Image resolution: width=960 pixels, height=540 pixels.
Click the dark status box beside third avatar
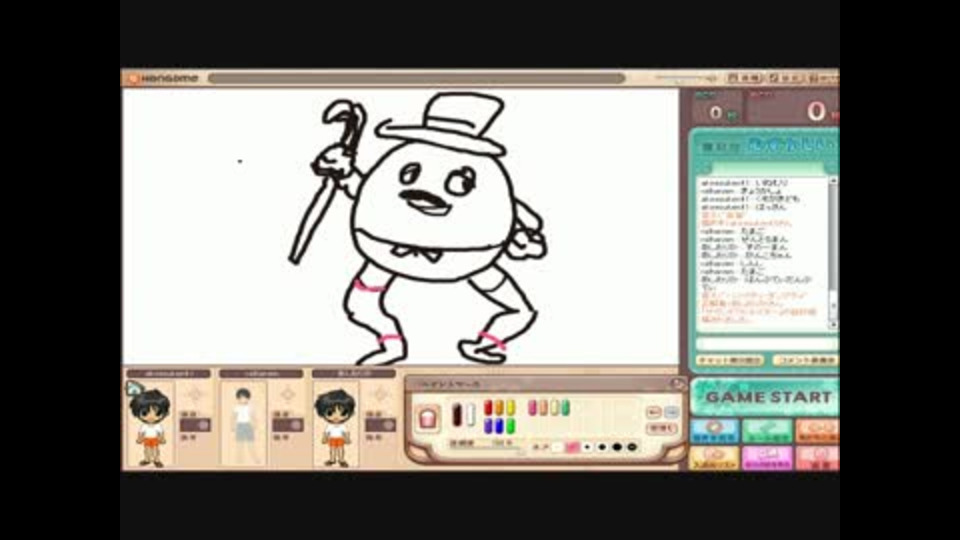coord(380,425)
